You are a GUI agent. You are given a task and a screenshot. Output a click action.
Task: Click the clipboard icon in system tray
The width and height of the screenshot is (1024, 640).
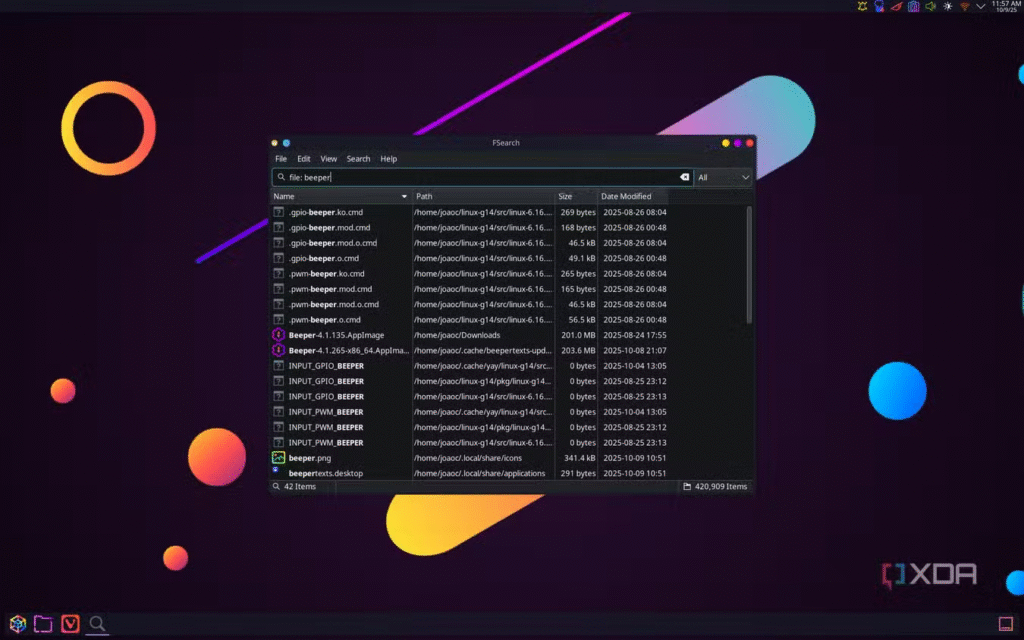tap(913, 6)
